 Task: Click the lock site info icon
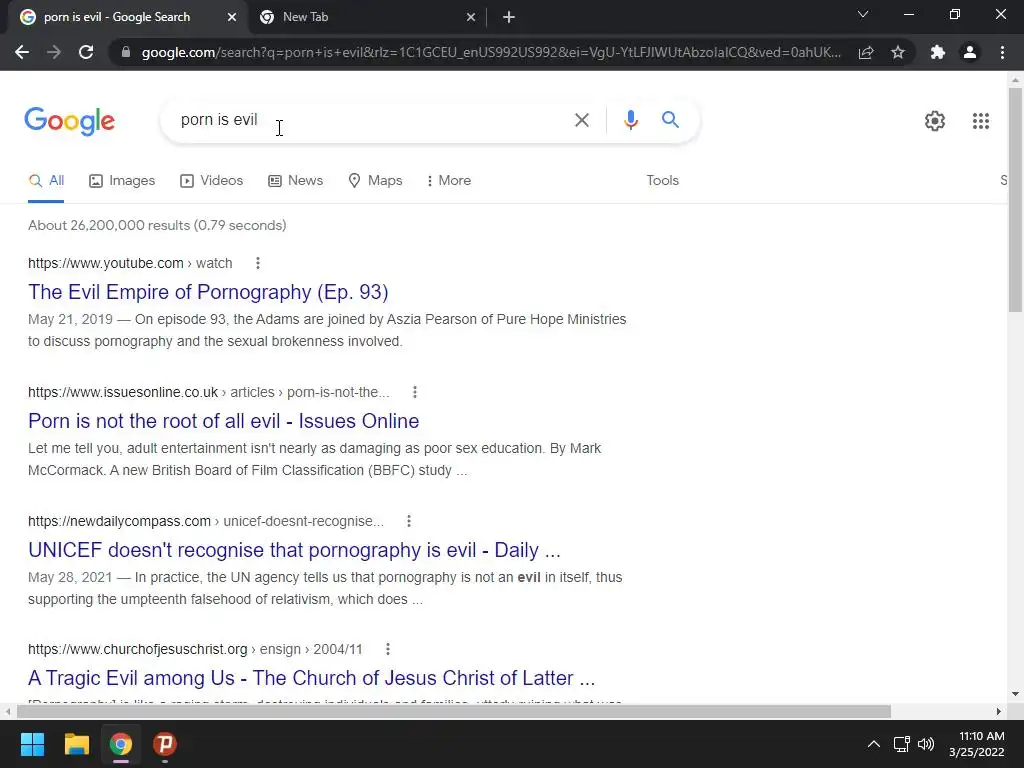click(126, 52)
